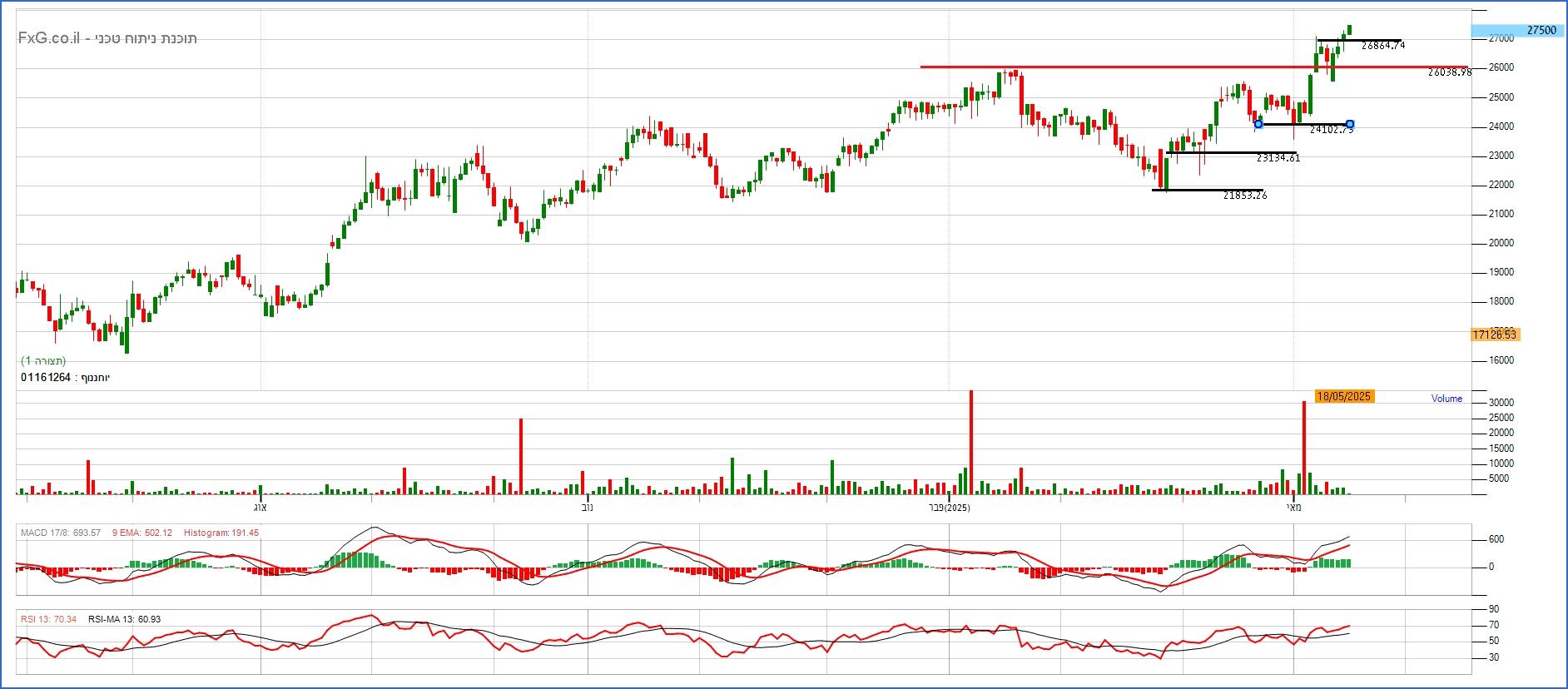Click the orange 17126.53 price tag

pos(1495,335)
